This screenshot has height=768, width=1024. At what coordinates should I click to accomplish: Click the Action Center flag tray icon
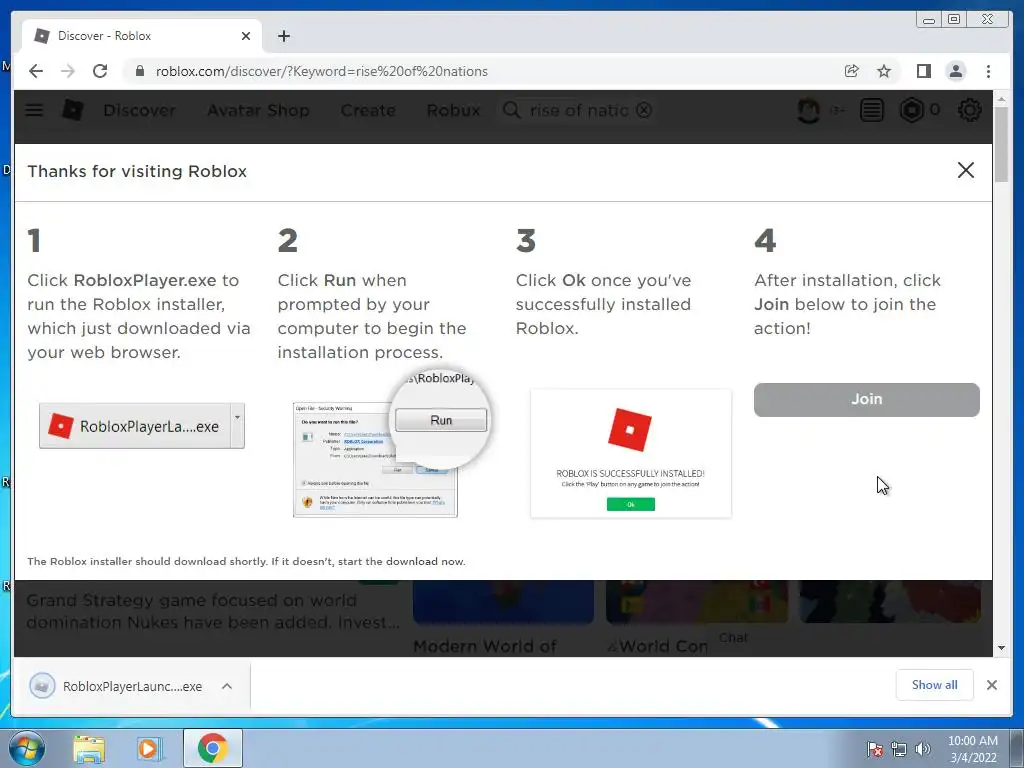[875, 749]
